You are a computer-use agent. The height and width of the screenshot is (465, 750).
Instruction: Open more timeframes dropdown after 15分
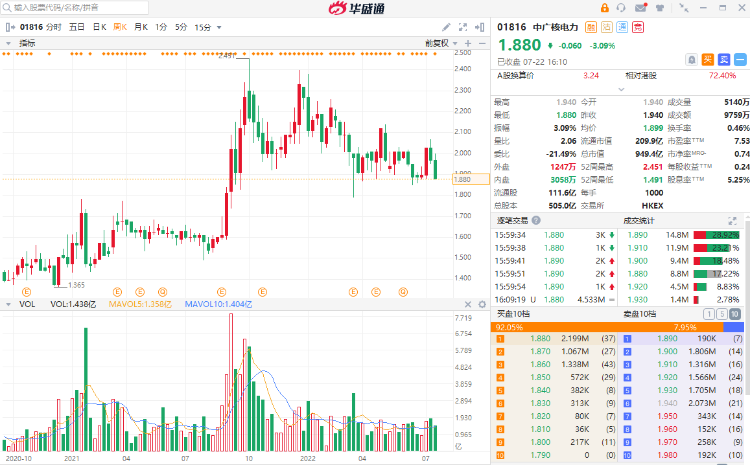coord(219,28)
